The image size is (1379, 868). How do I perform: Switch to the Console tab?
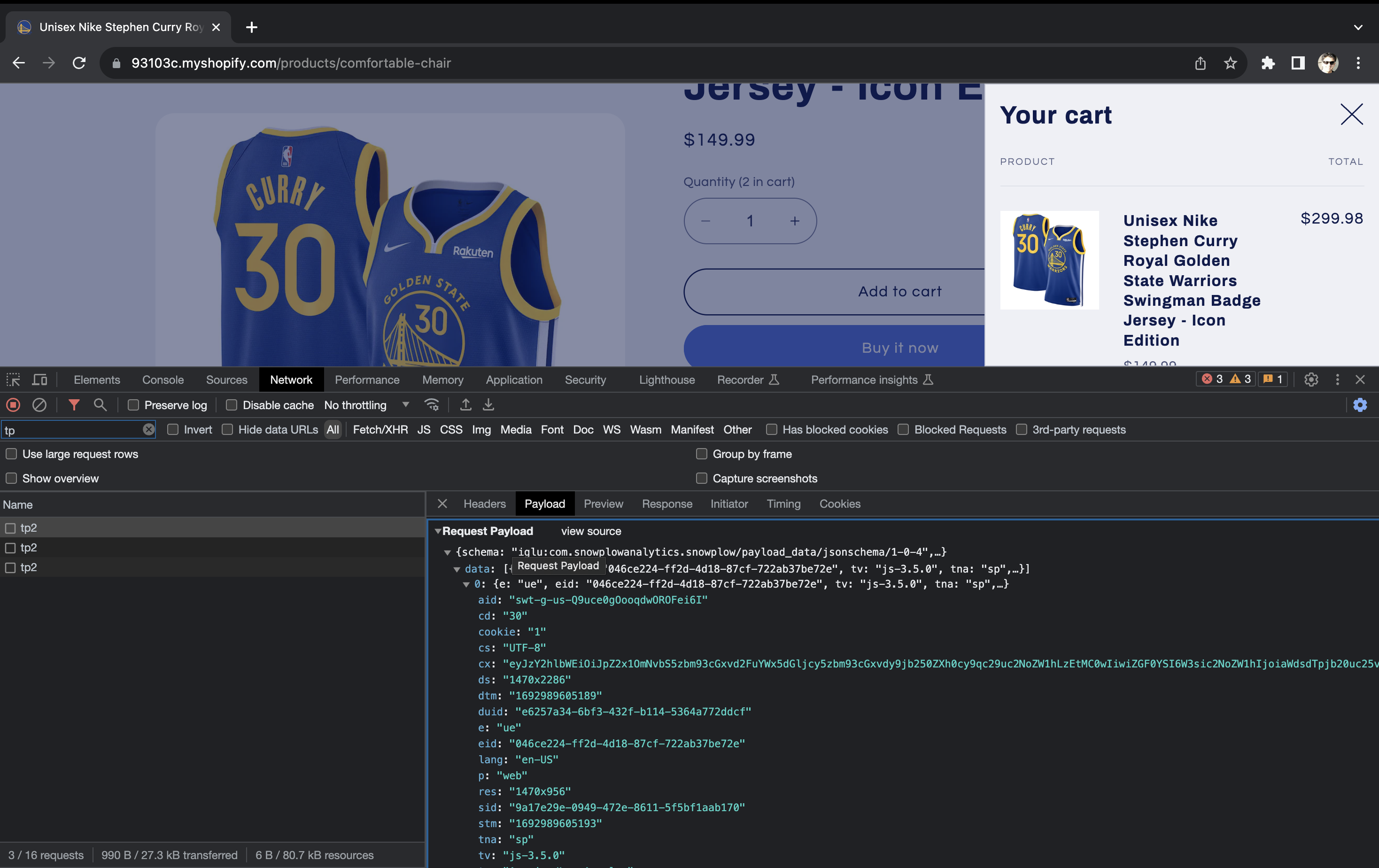tap(163, 380)
